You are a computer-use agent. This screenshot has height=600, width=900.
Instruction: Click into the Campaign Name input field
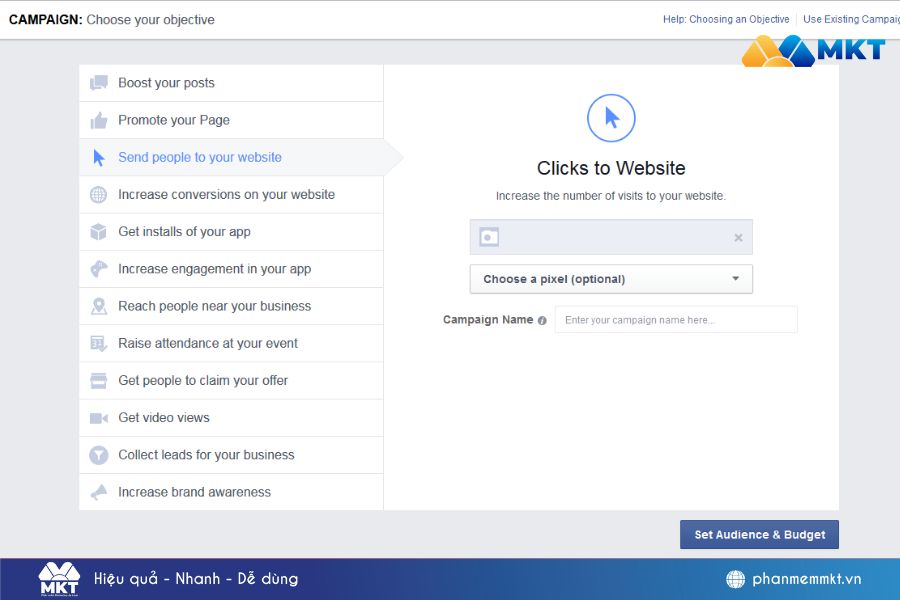tap(676, 320)
